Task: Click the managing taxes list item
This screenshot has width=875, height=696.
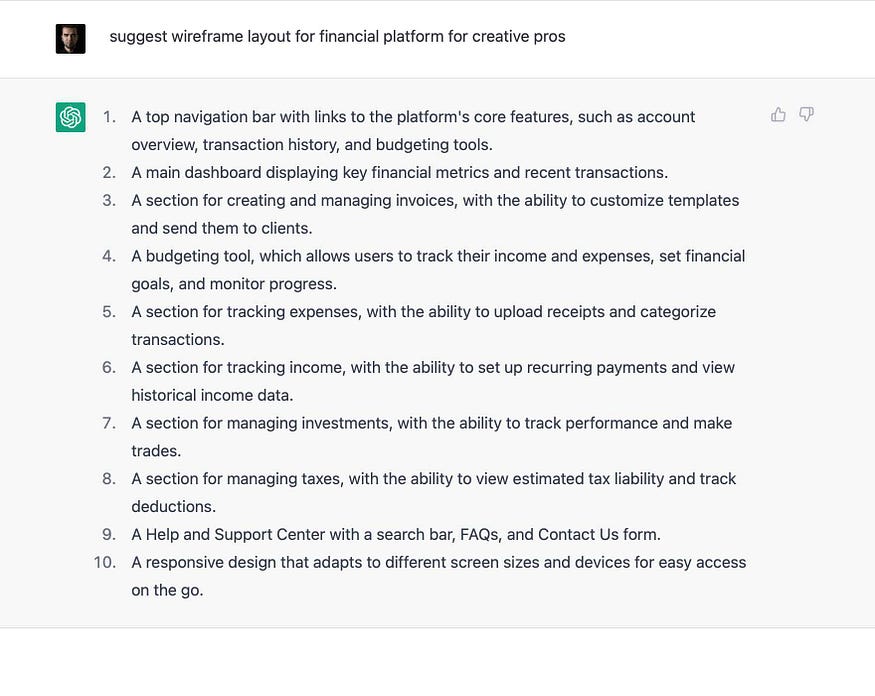Action: [x=434, y=493]
